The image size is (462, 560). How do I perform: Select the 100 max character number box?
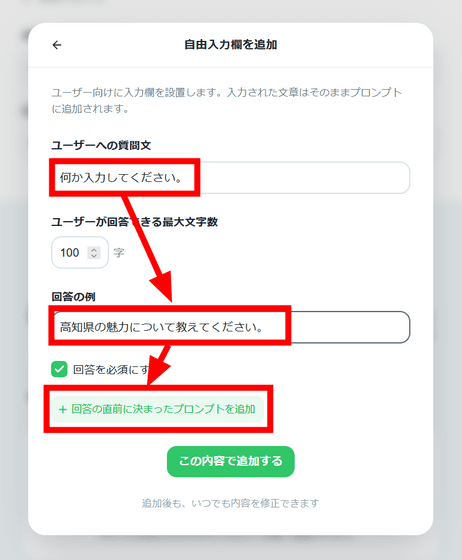tap(80, 252)
